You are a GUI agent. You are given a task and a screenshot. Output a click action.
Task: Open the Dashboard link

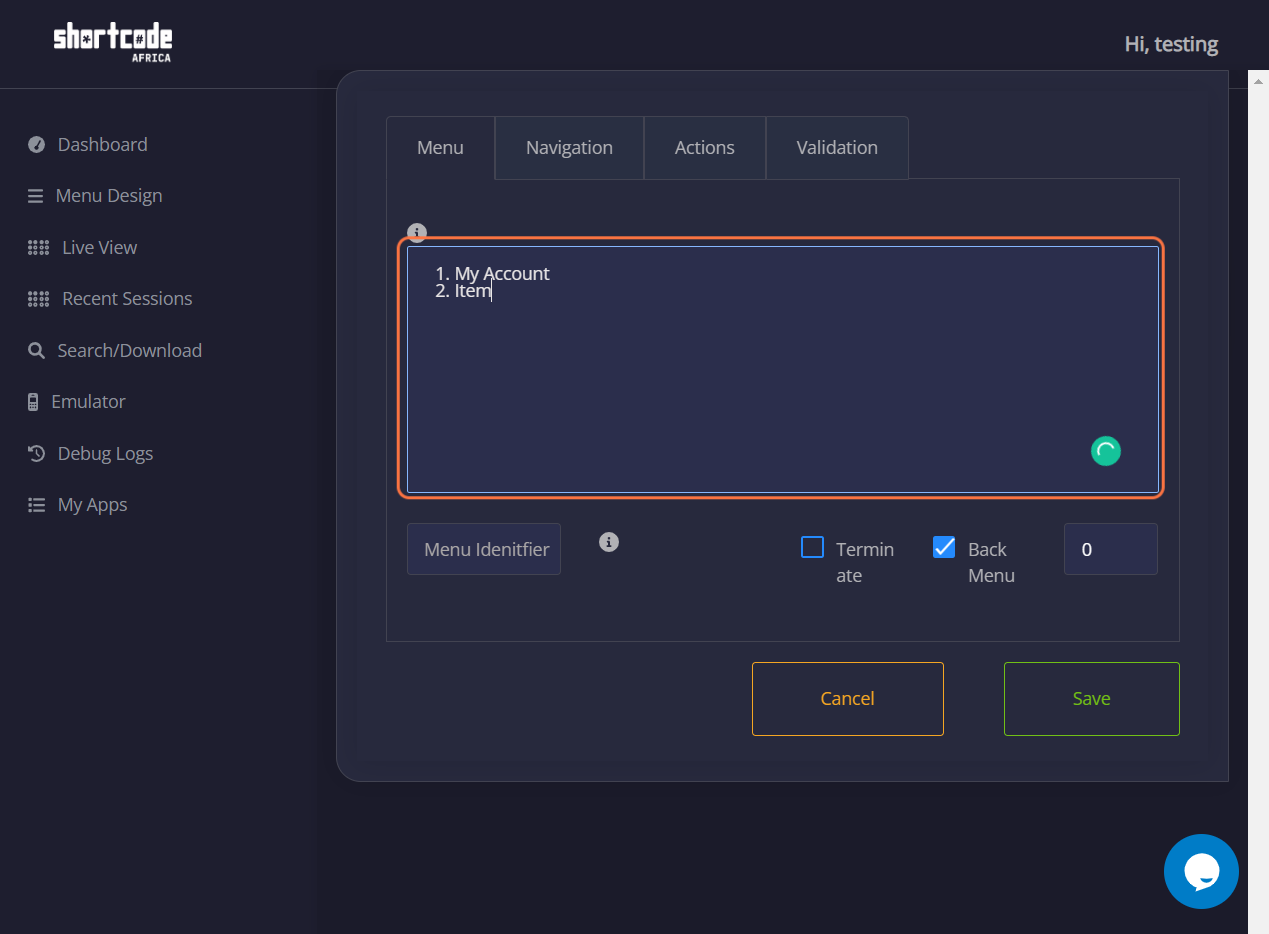tap(102, 144)
